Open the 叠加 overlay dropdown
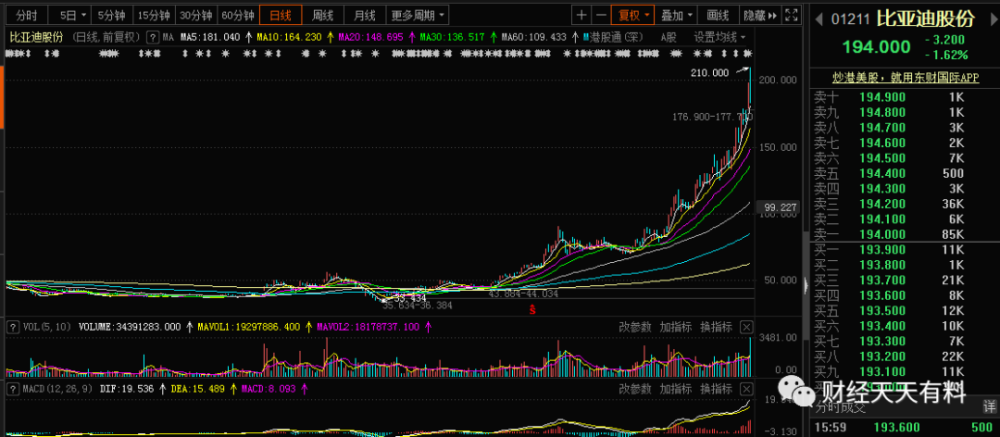 coord(676,15)
